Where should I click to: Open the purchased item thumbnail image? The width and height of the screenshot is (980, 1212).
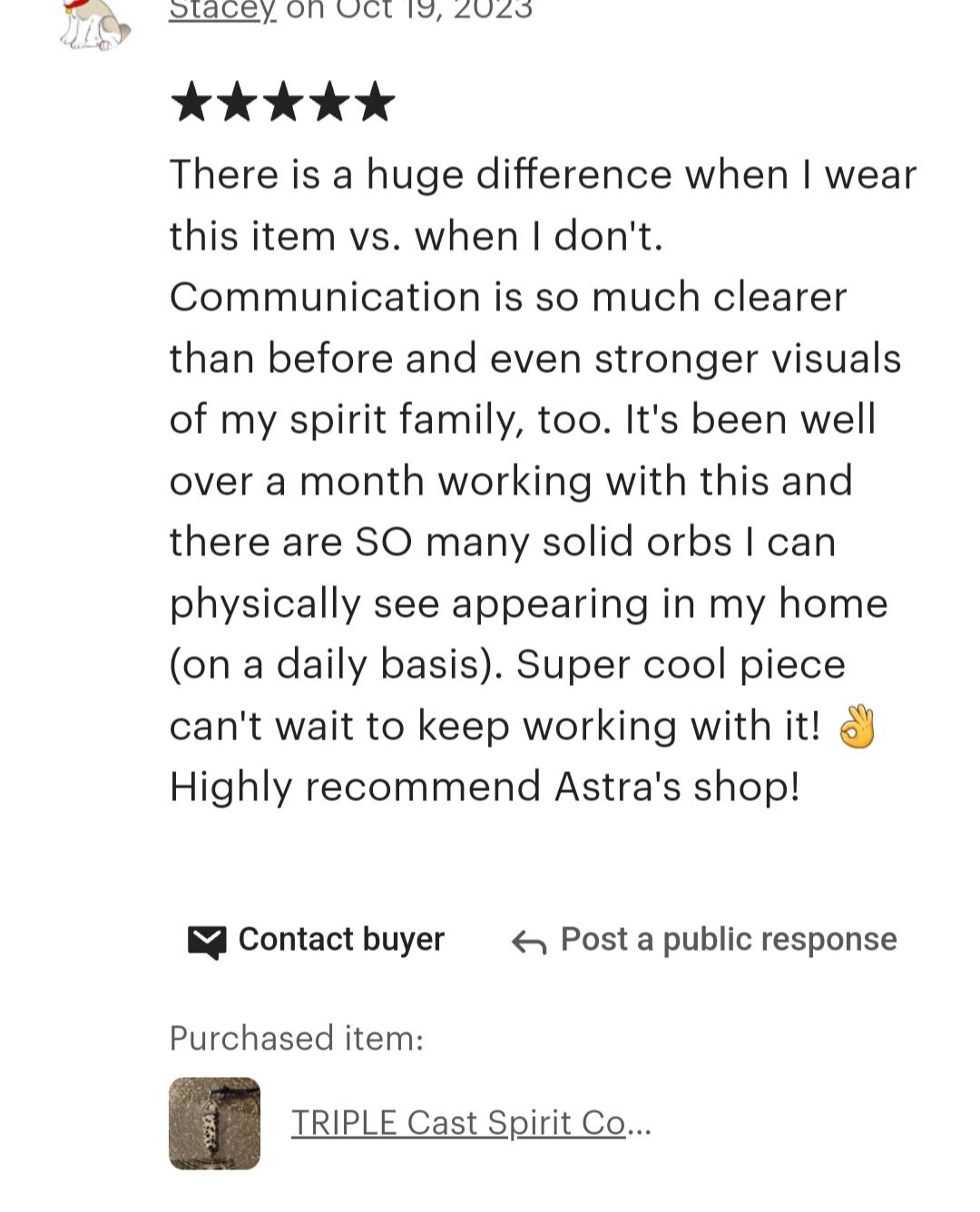(x=214, y=1123)
